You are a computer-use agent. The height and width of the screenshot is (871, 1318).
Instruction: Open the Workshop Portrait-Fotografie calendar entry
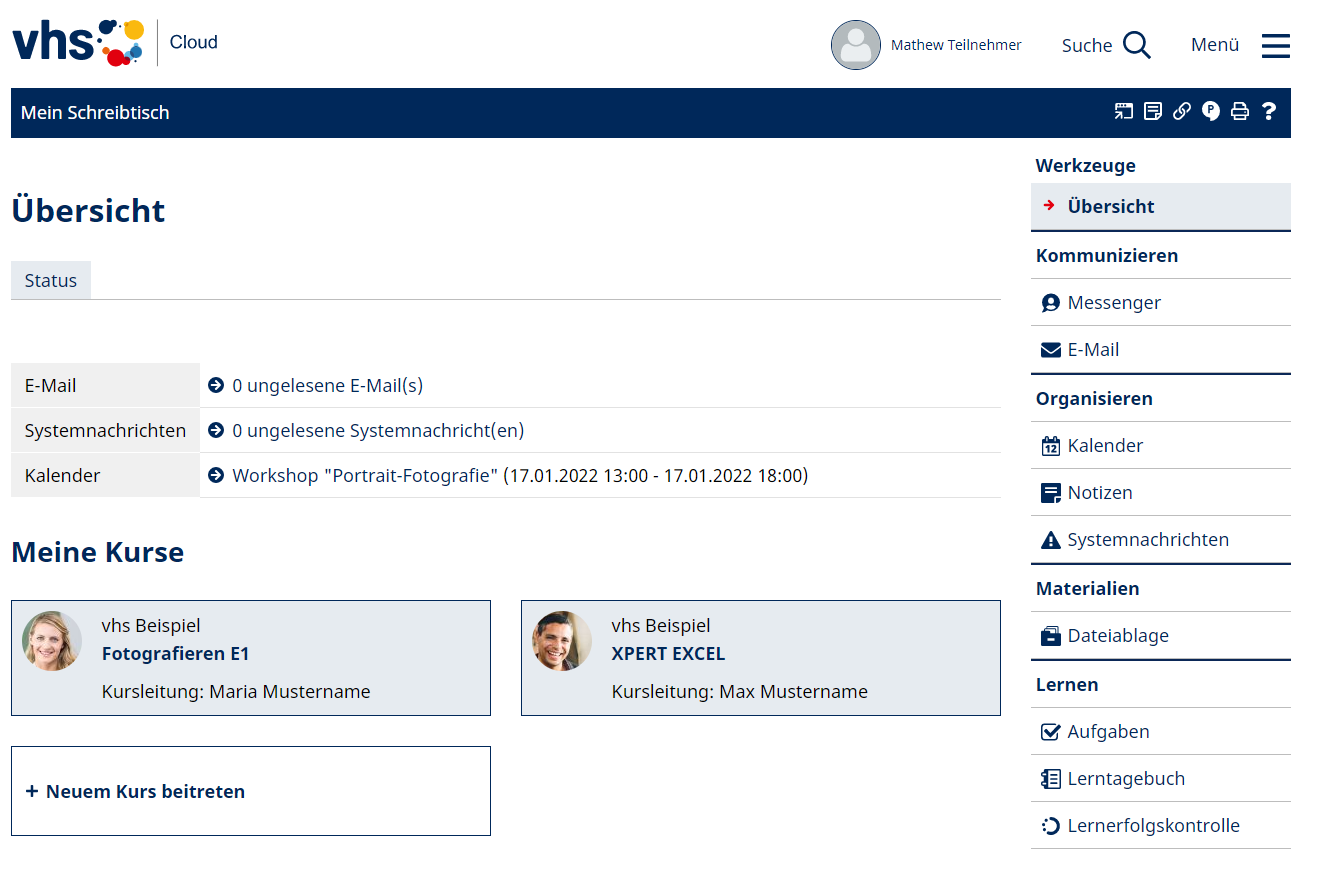click(x=519, y=475)
